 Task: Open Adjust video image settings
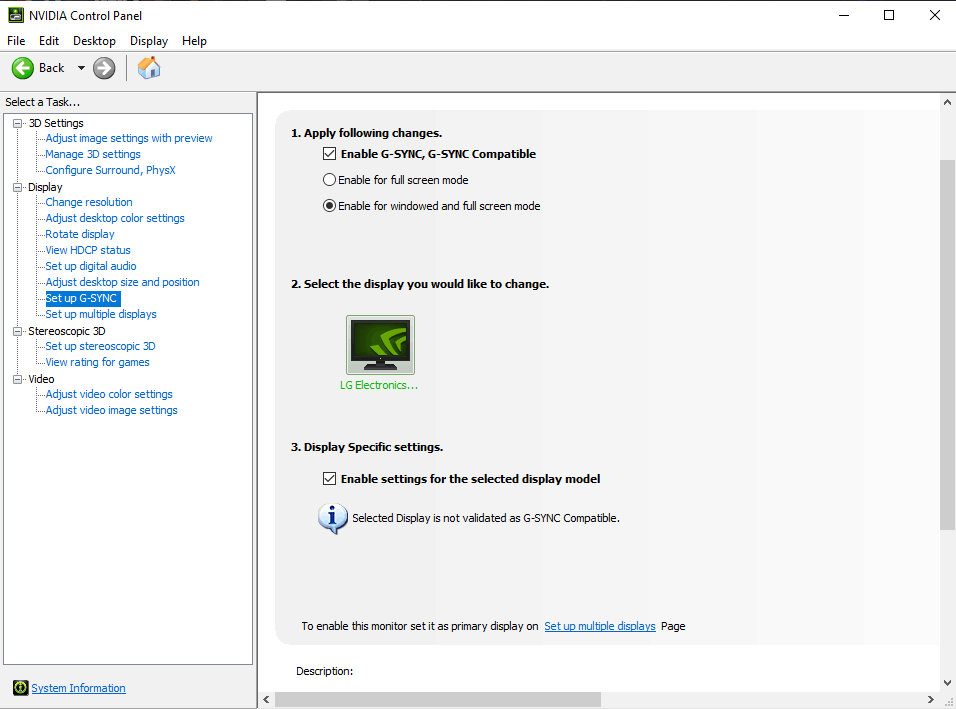(x=112, y=410)
